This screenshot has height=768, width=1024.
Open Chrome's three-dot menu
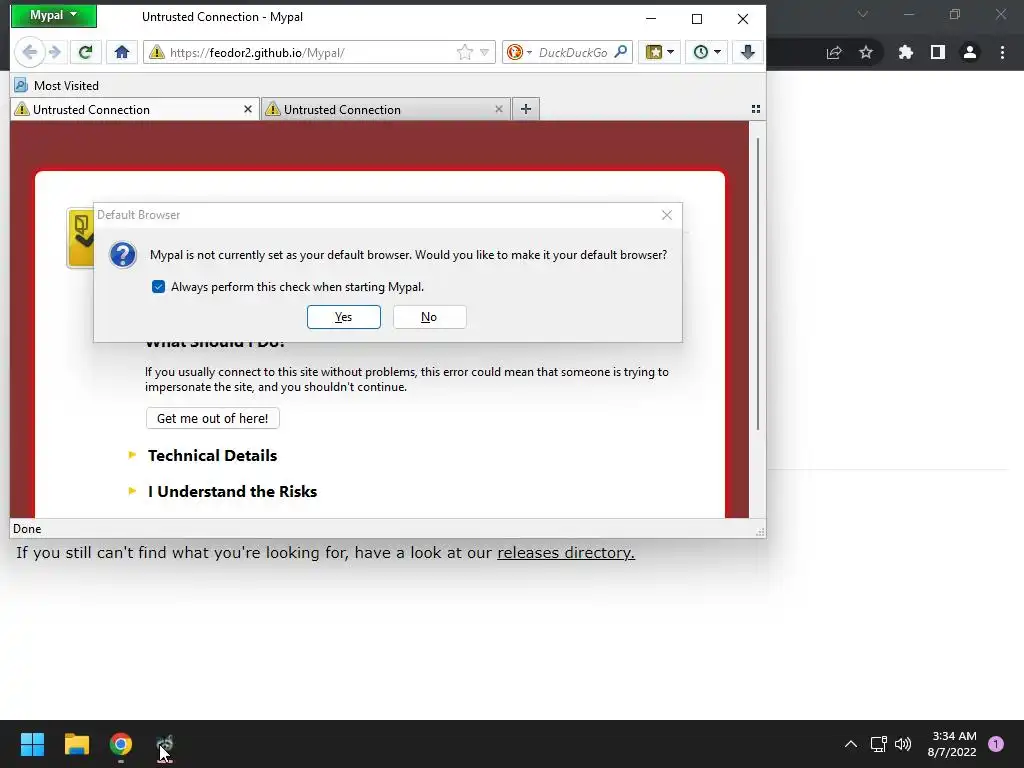click(x=1002, y=52)
